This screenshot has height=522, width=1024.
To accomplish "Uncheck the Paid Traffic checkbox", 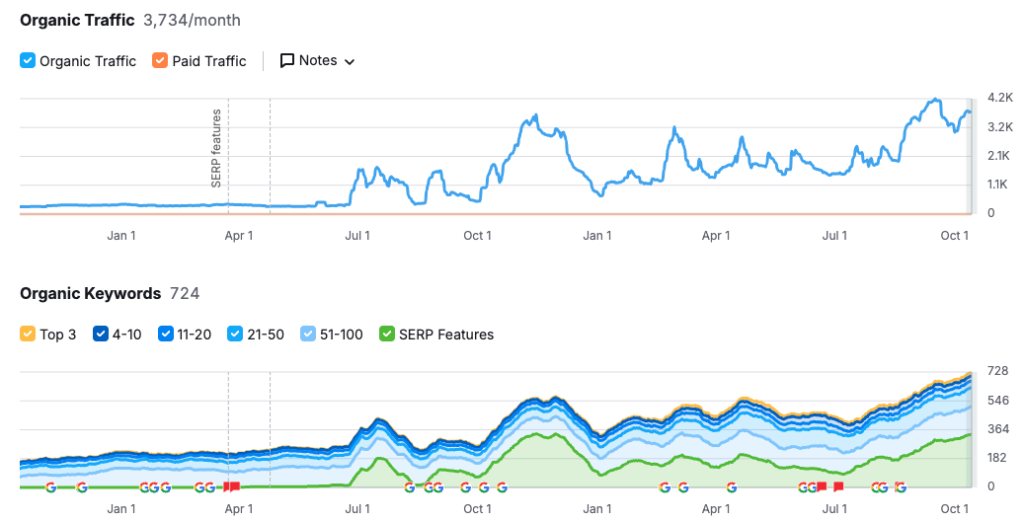I will click(160, 61).
